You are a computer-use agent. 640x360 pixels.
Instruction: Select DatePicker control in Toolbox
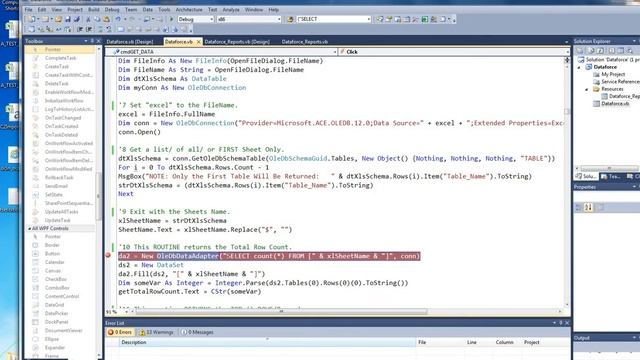tap(57, 313)
